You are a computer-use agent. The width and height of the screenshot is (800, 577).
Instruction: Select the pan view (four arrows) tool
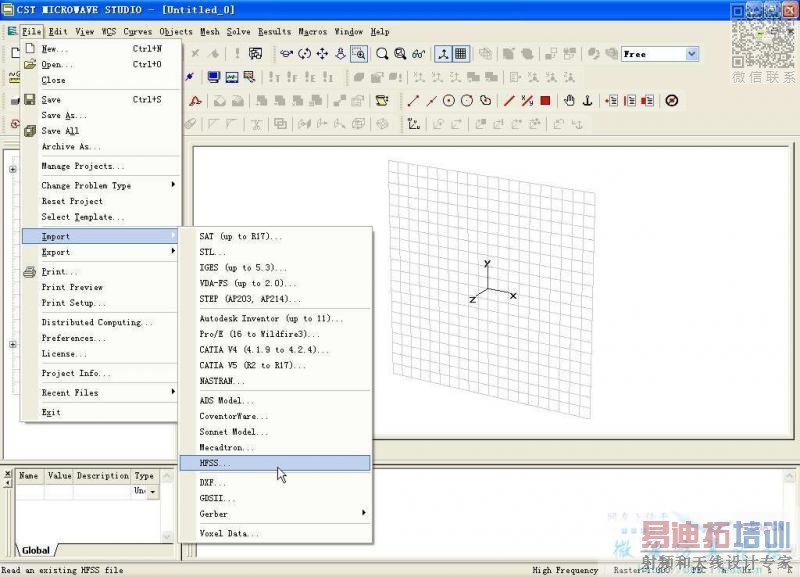point(322,54)
